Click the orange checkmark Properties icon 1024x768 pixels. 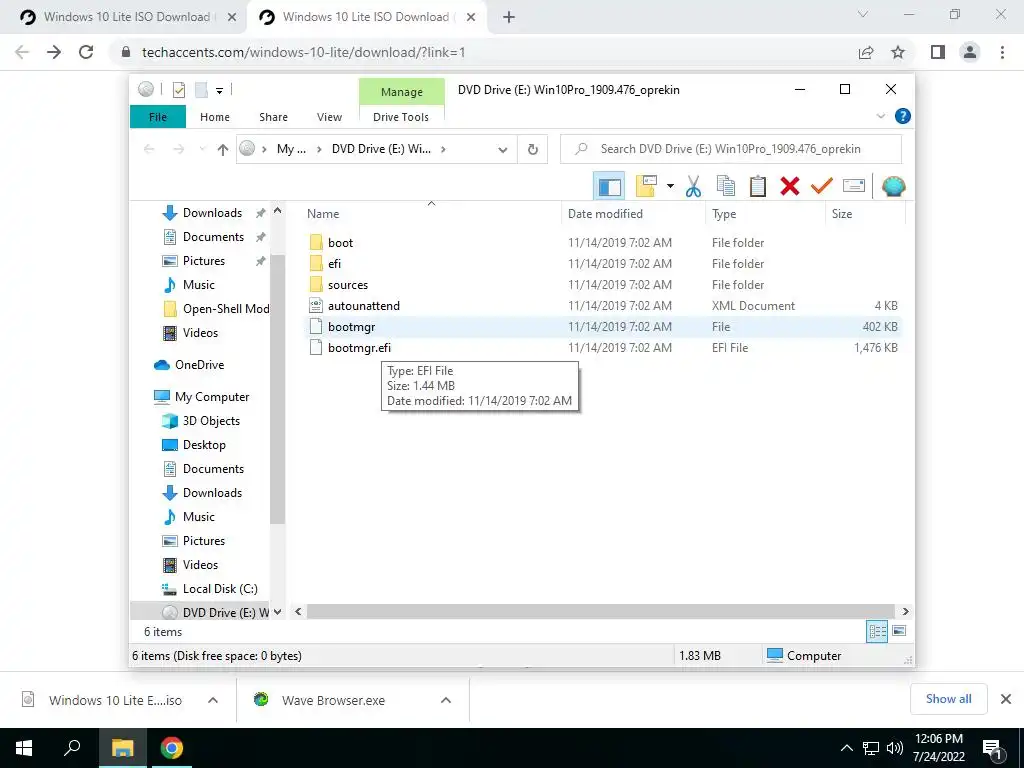point(822,186)
